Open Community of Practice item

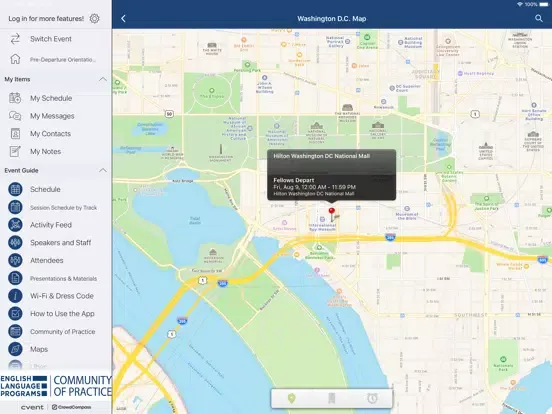pyautogui.click(x=56, y=331)
